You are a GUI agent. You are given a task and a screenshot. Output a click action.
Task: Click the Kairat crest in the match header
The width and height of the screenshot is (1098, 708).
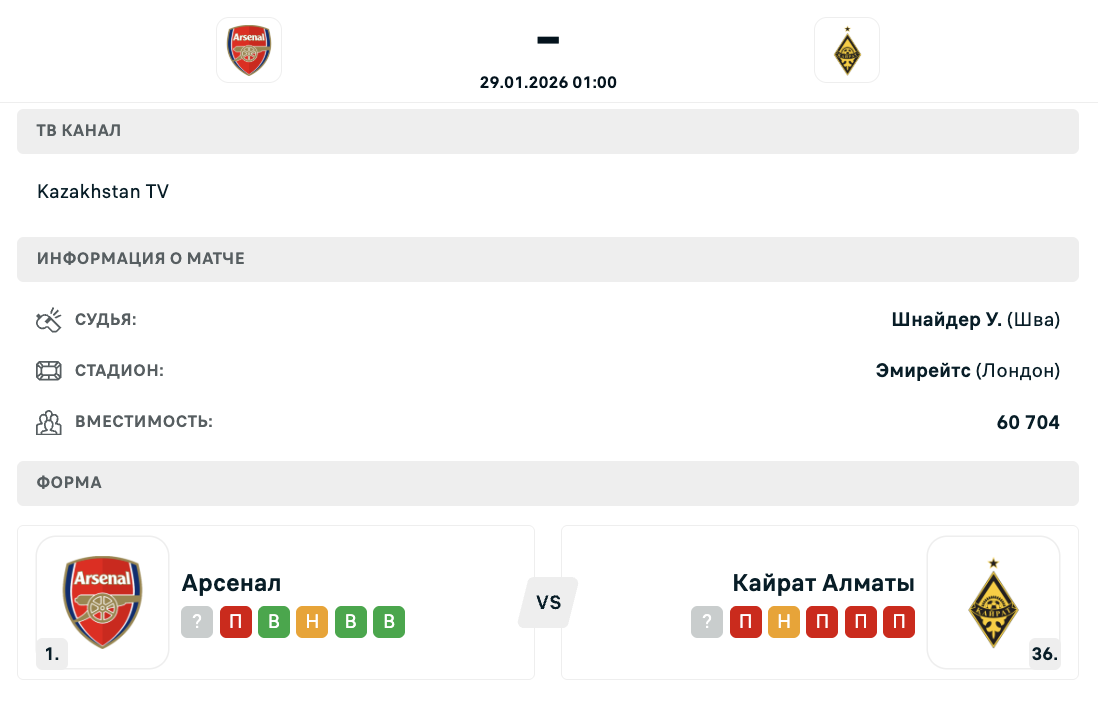click(x=846, y=50)
